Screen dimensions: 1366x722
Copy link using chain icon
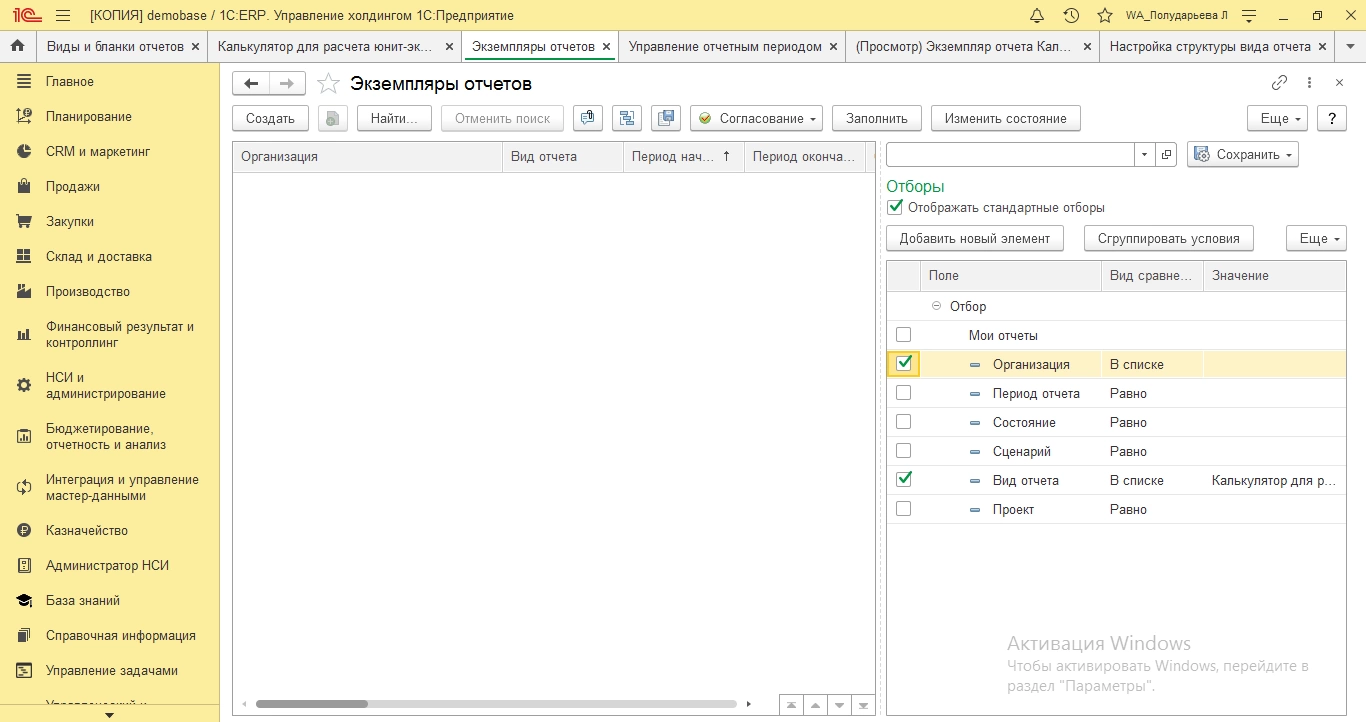tap(1279, 83)
